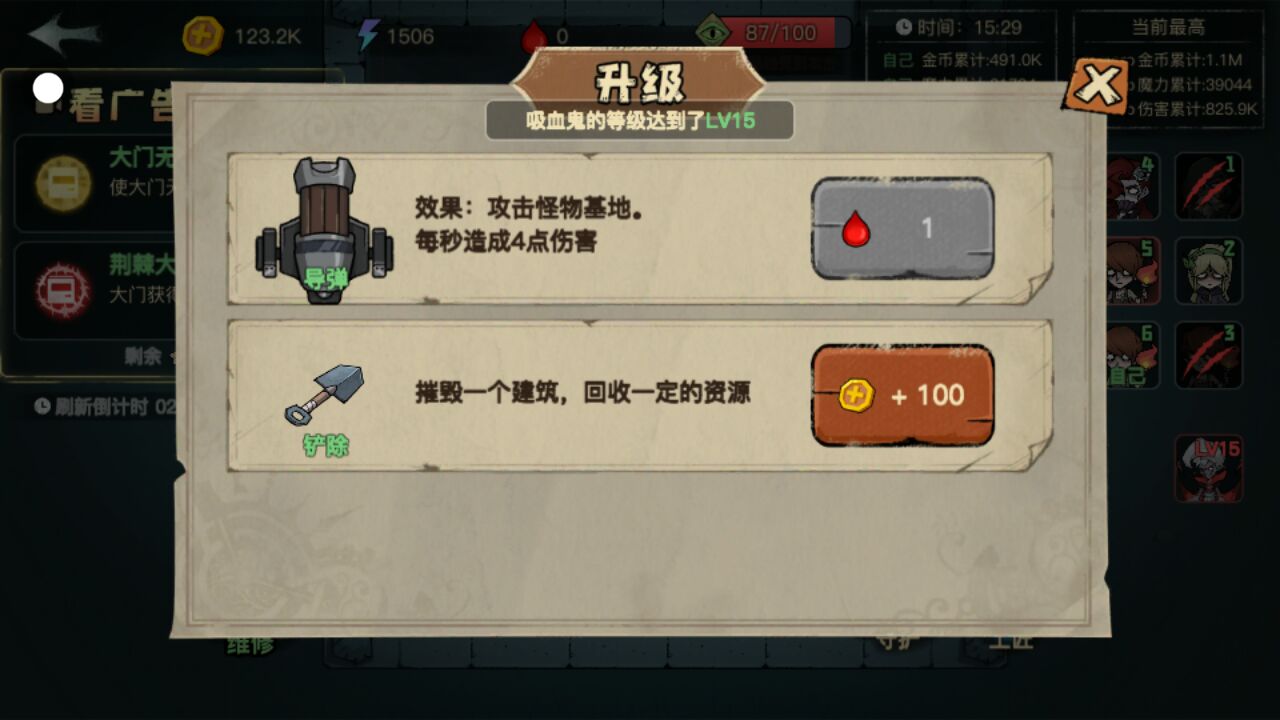Buy missile upgrade with 1 blood drop
1280x720 pixels.
pos(902,228)
